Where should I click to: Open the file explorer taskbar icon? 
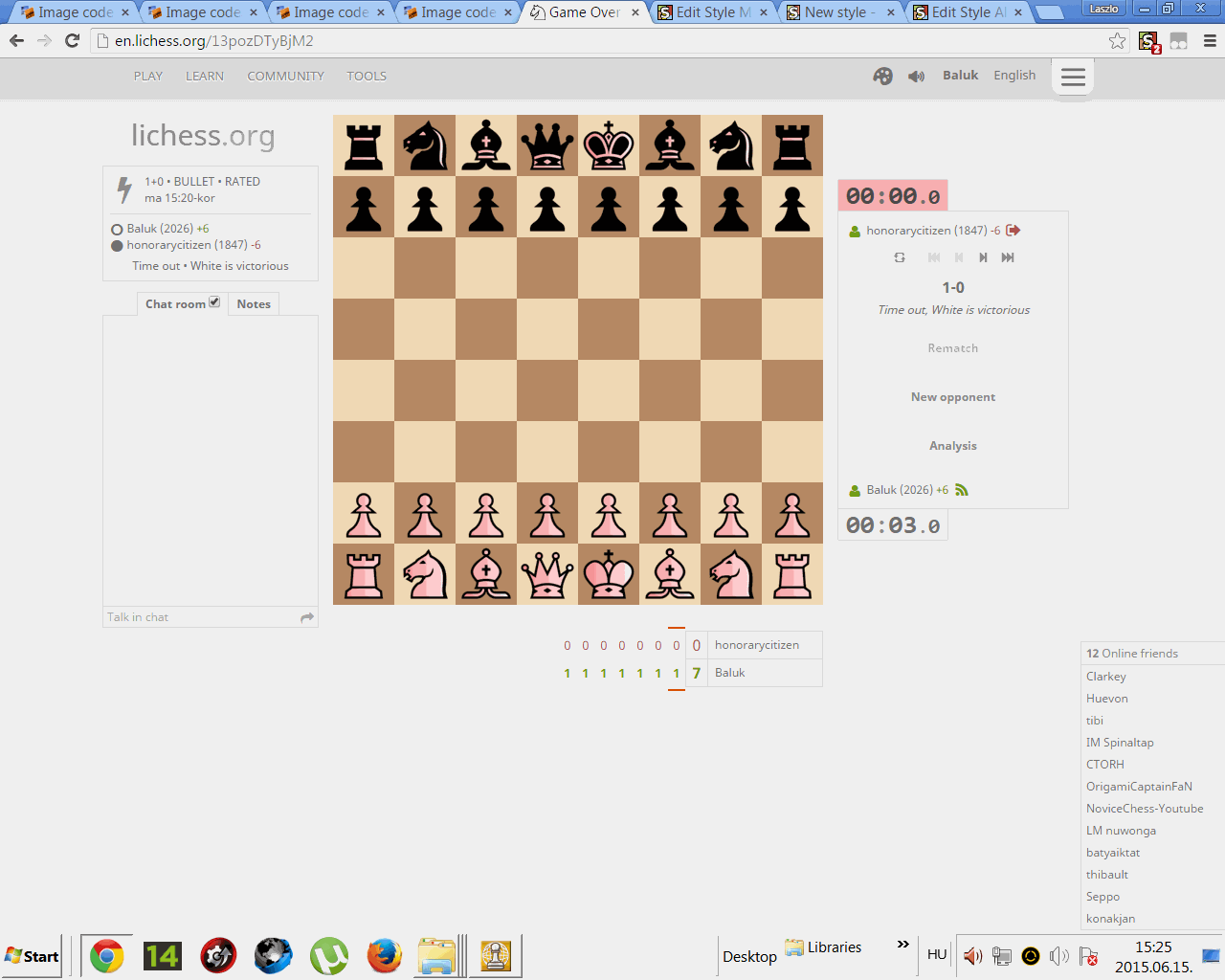point(438,955)
